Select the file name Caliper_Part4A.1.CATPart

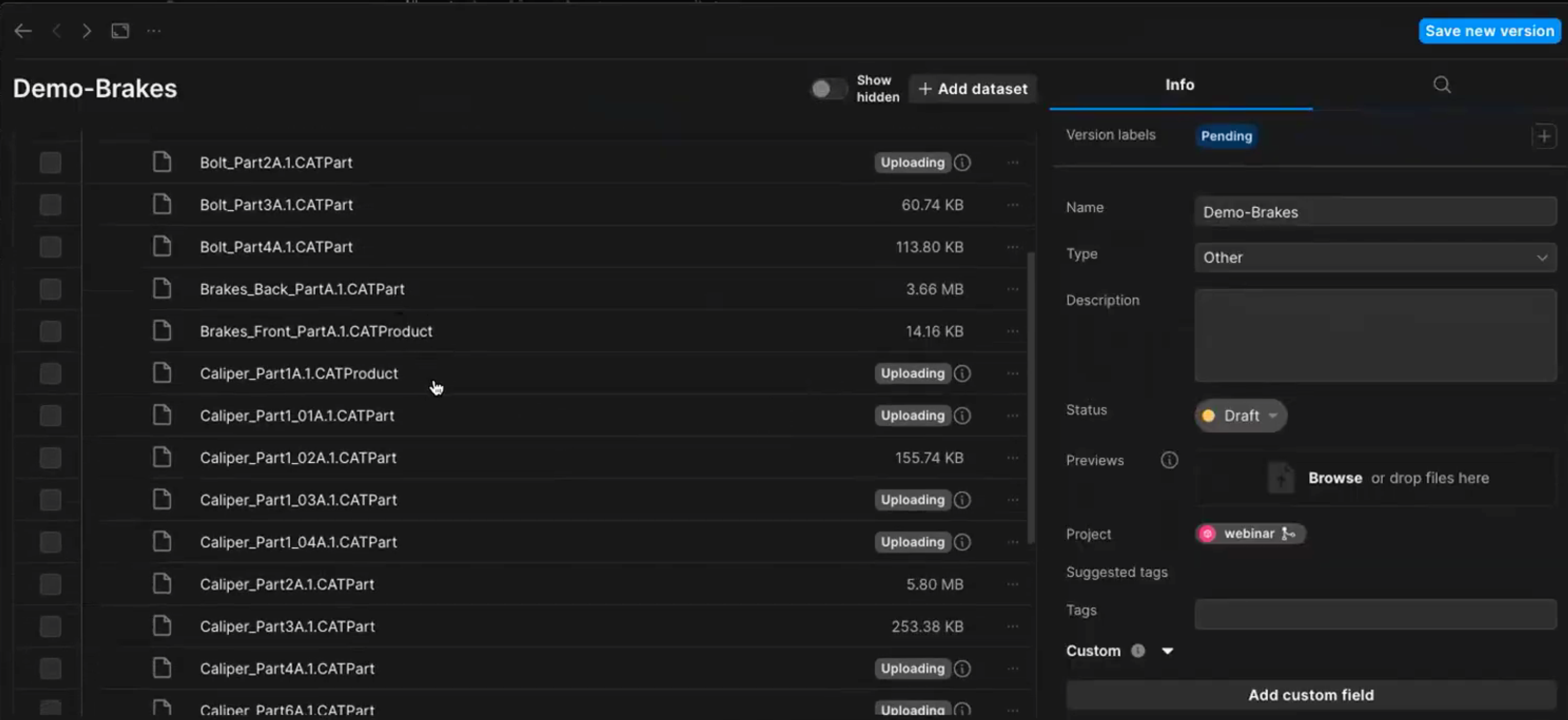pos(287,669)
